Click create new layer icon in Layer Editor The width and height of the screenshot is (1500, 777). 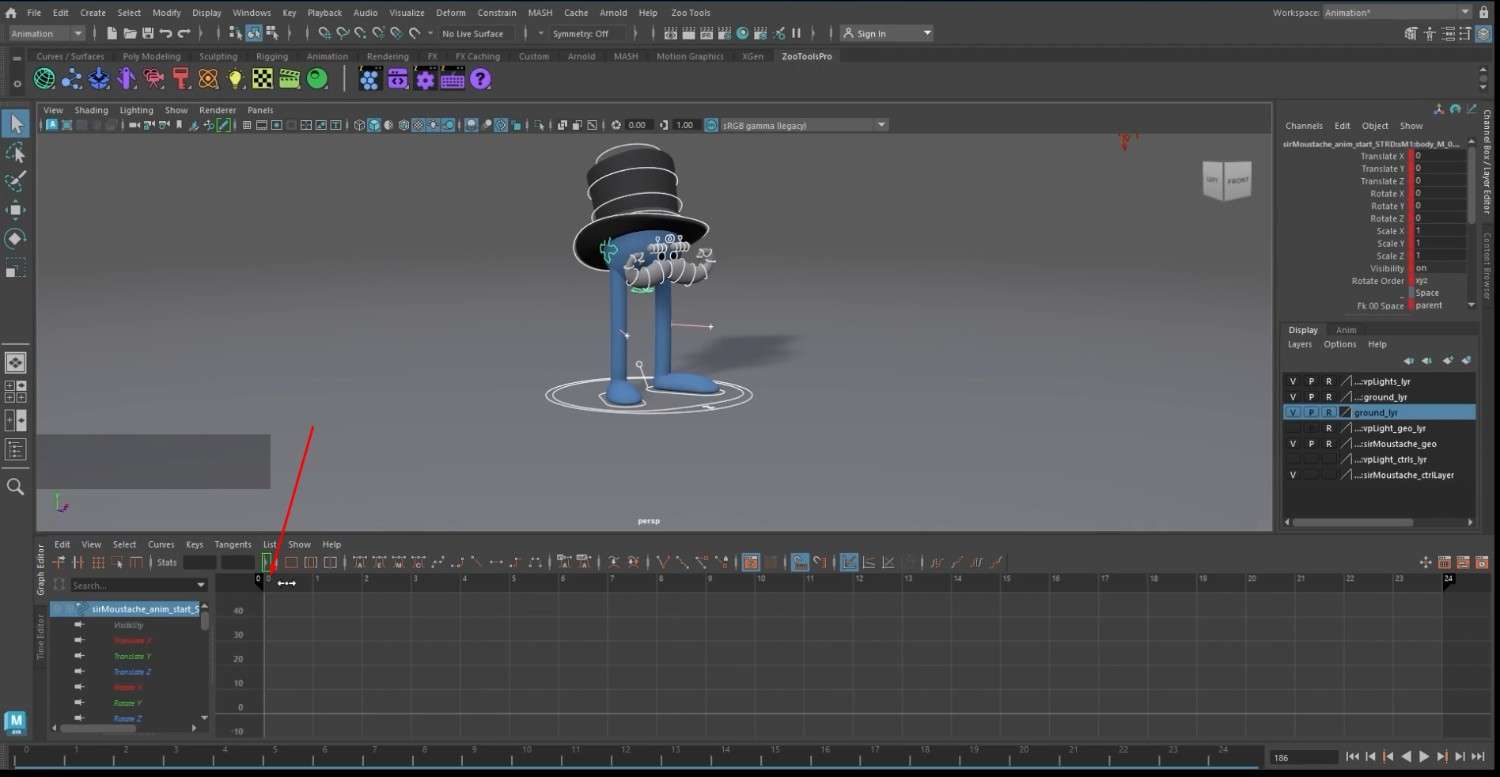[x=1447, y=360]
